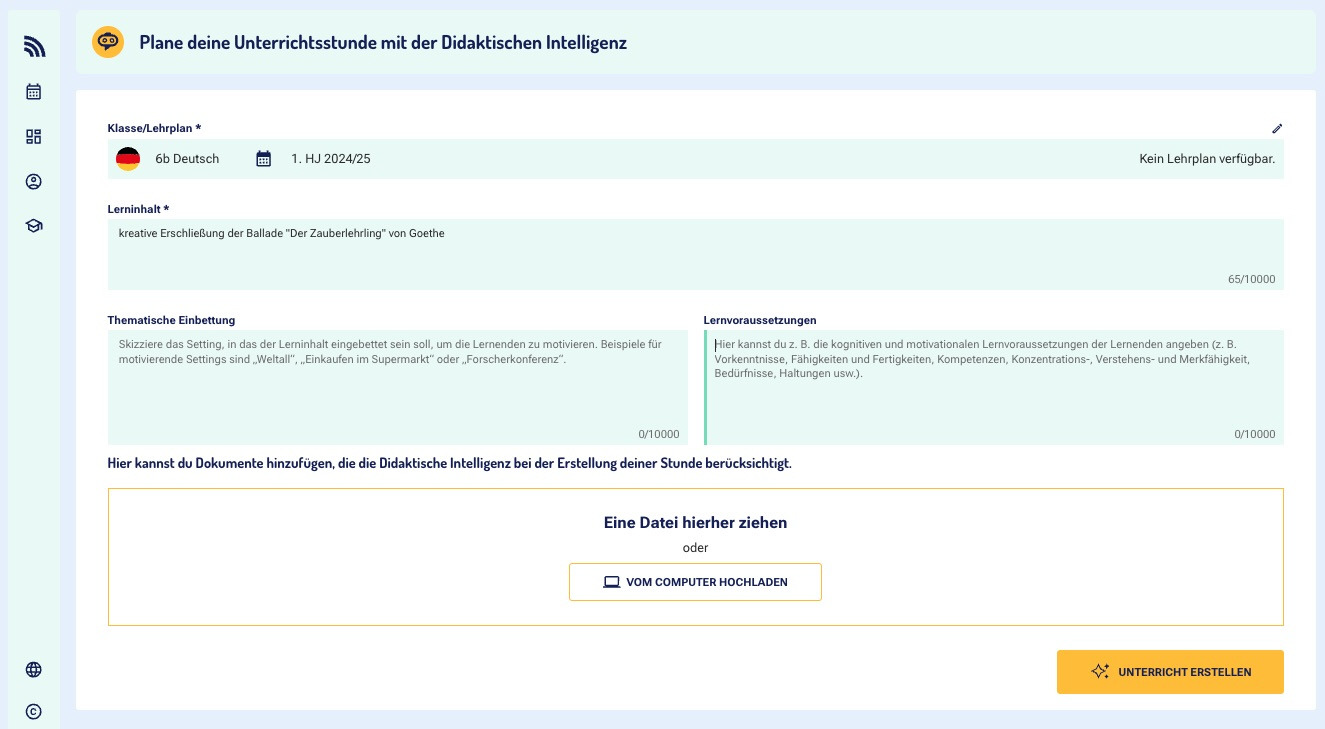The height and width of the screenshot is (729, 1325).
Task: Open the calendar page from sidebar
Action: tap(34, 92)
